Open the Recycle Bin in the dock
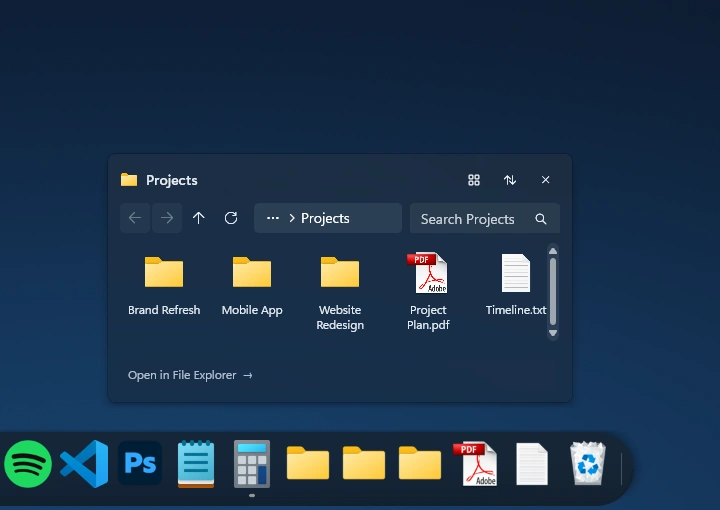 coord(588,463)
